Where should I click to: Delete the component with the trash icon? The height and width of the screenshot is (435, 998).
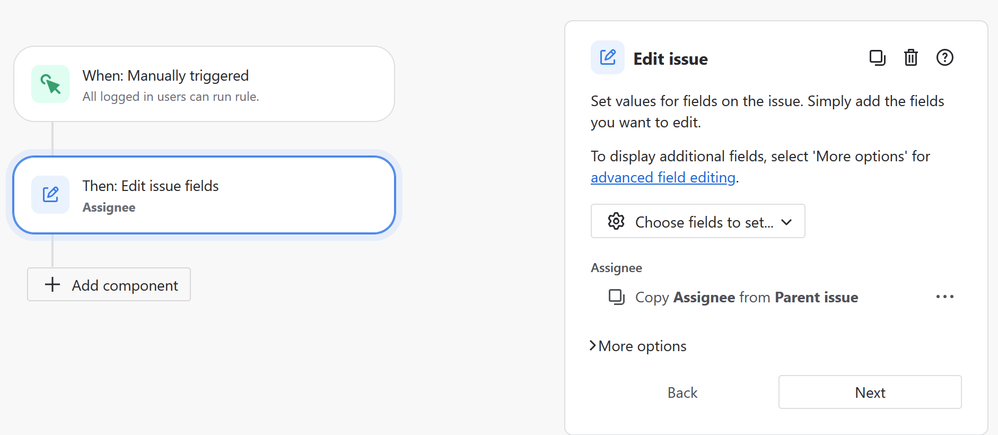(911, 58)
